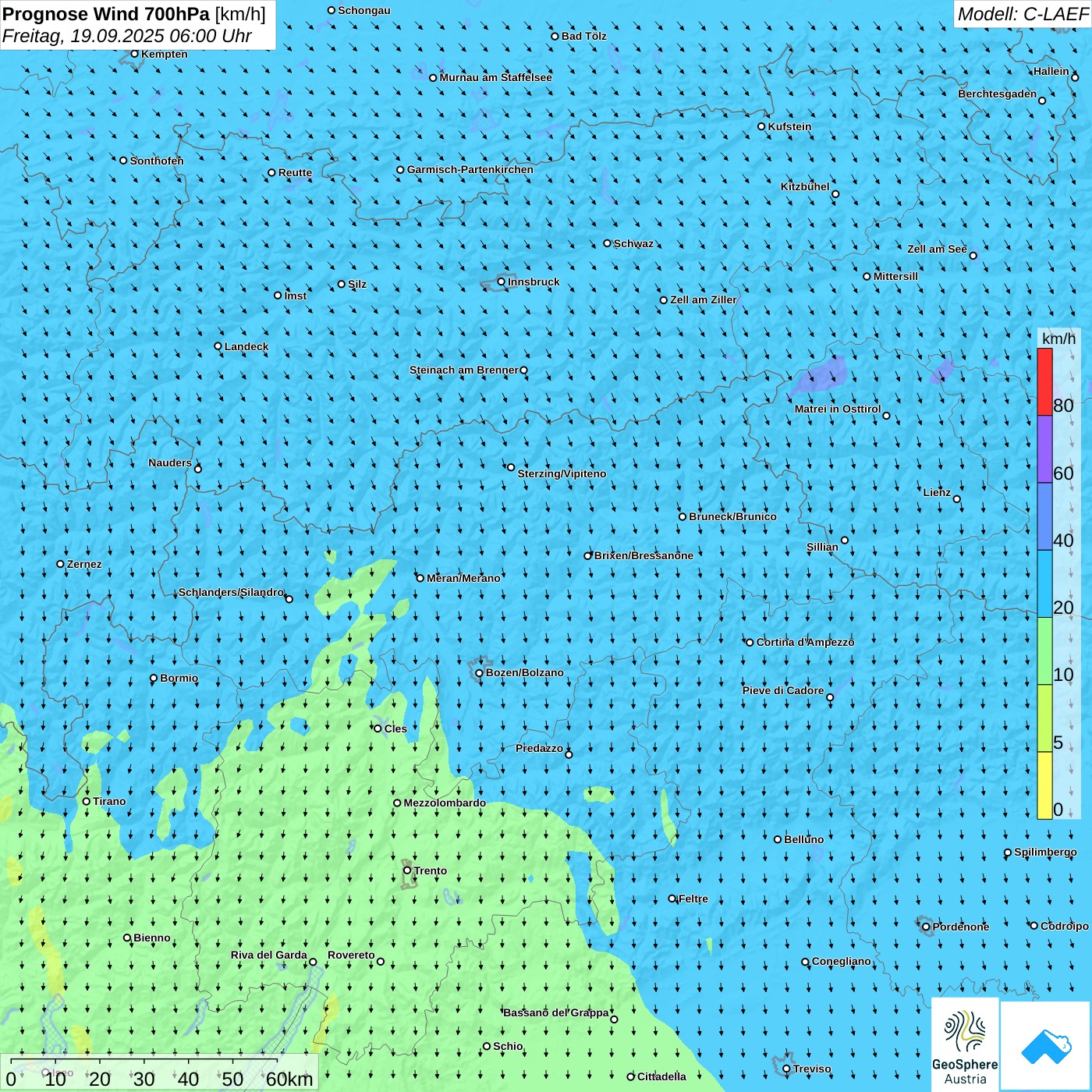Click the Sterzing/Vipiteno label
This screenshot has height=1092, width=1092.
(562, 473)
